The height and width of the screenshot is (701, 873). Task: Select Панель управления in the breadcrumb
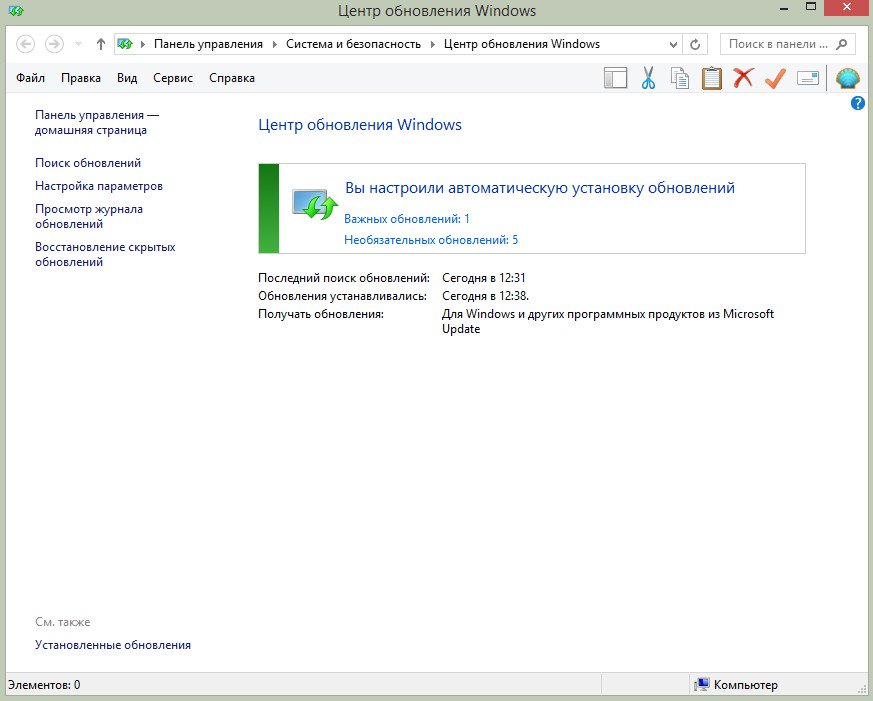(x=208, y=44)
